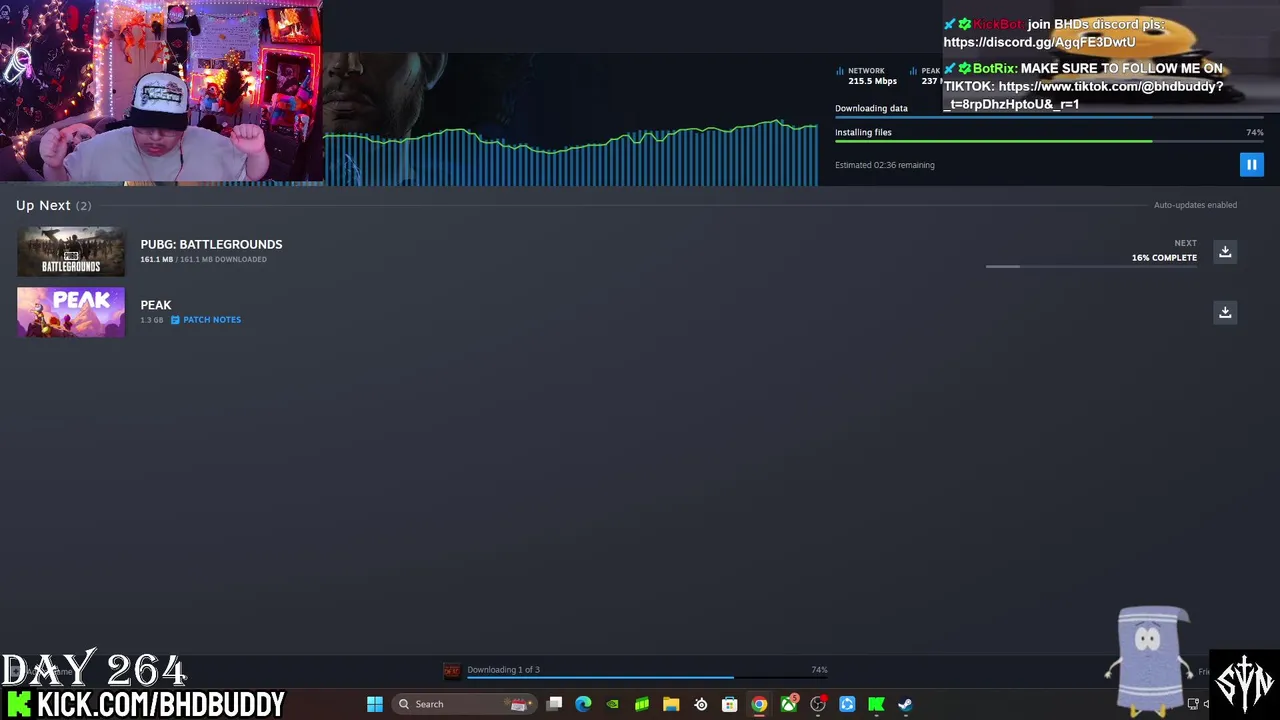This screenshot has height=720, width=1280.
Task: Open Task View from the taskbar
Action: click(x=555, y=704)
